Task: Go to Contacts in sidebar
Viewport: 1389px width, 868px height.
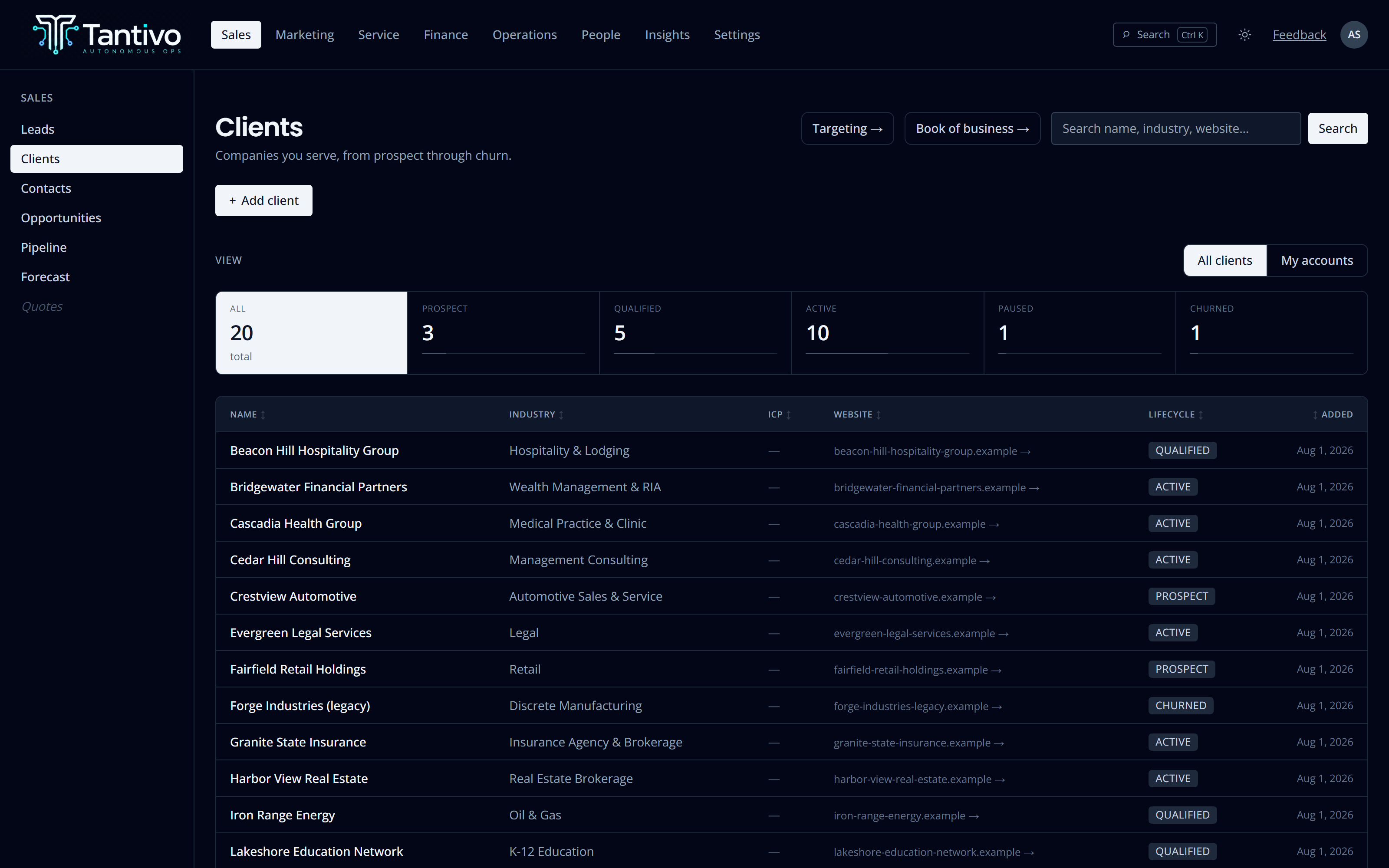Action: click(x=96, y=188)
